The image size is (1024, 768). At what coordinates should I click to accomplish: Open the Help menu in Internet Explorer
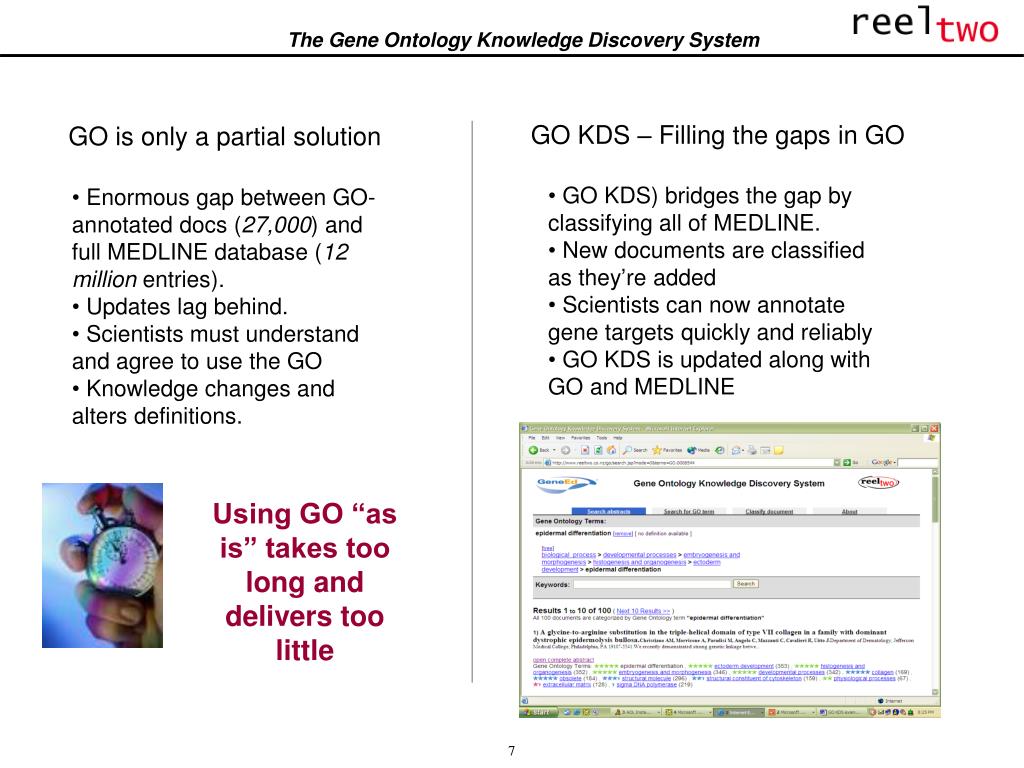pos(618,438)
